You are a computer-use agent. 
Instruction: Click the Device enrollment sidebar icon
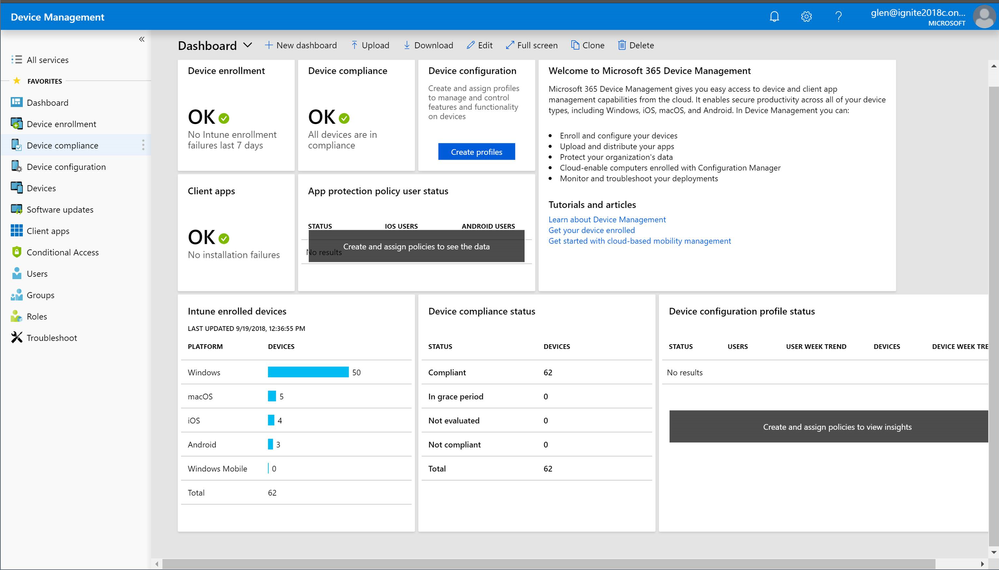[17, 124]
